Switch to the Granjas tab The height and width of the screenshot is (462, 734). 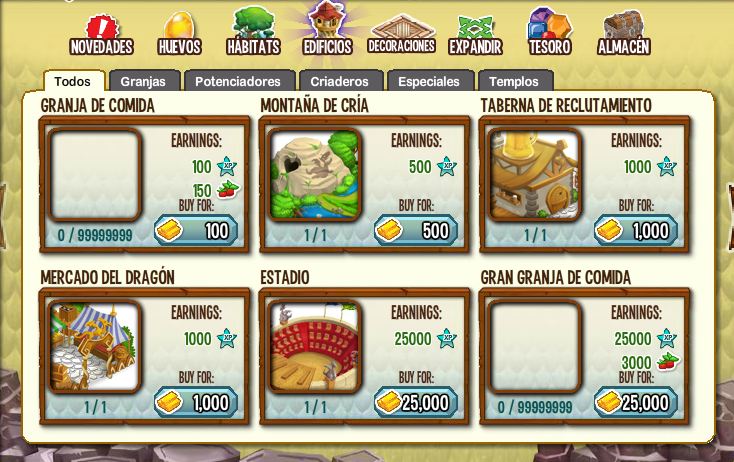(x=143, y=81)
